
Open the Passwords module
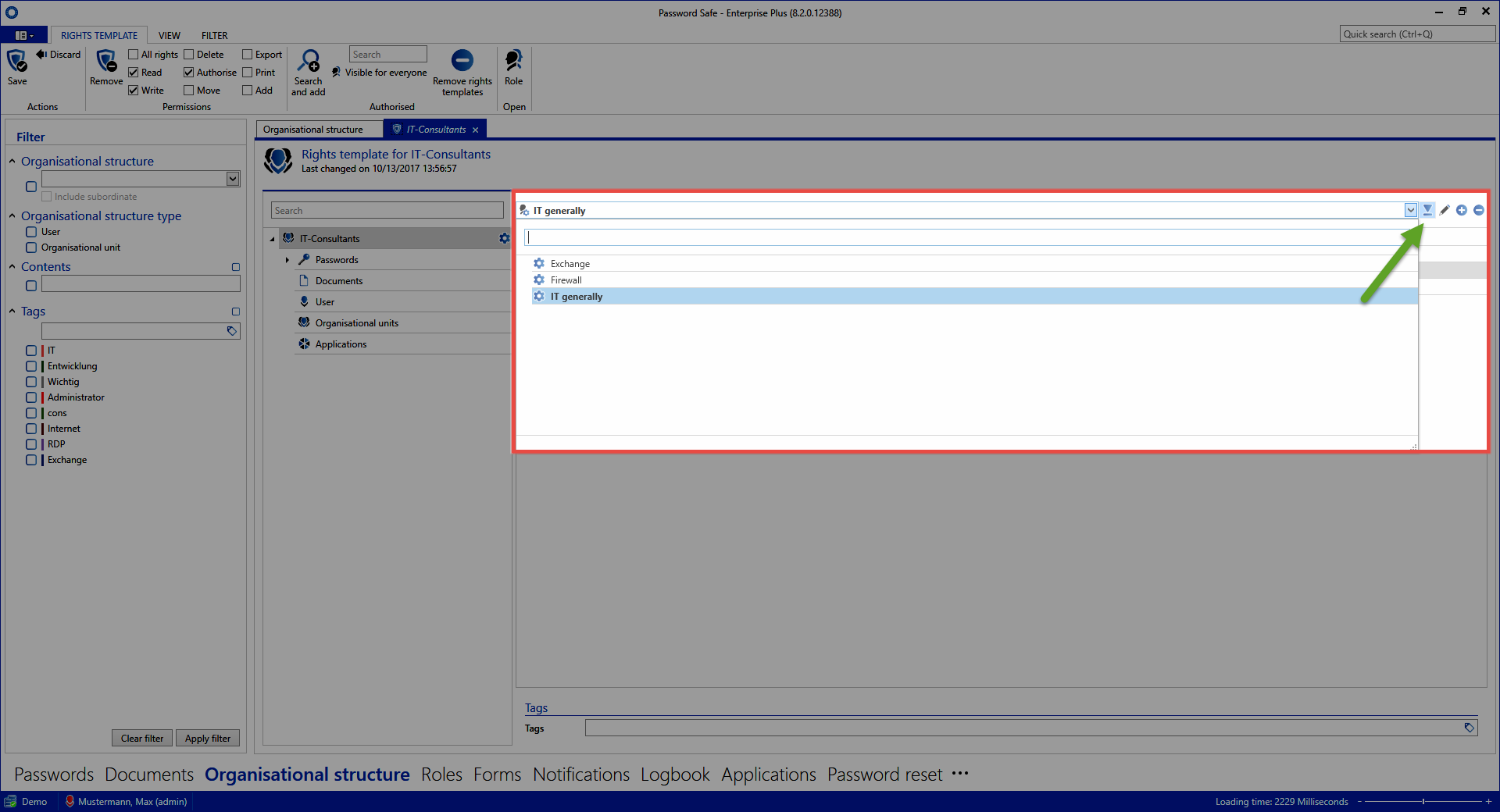(x=54, y=775)
